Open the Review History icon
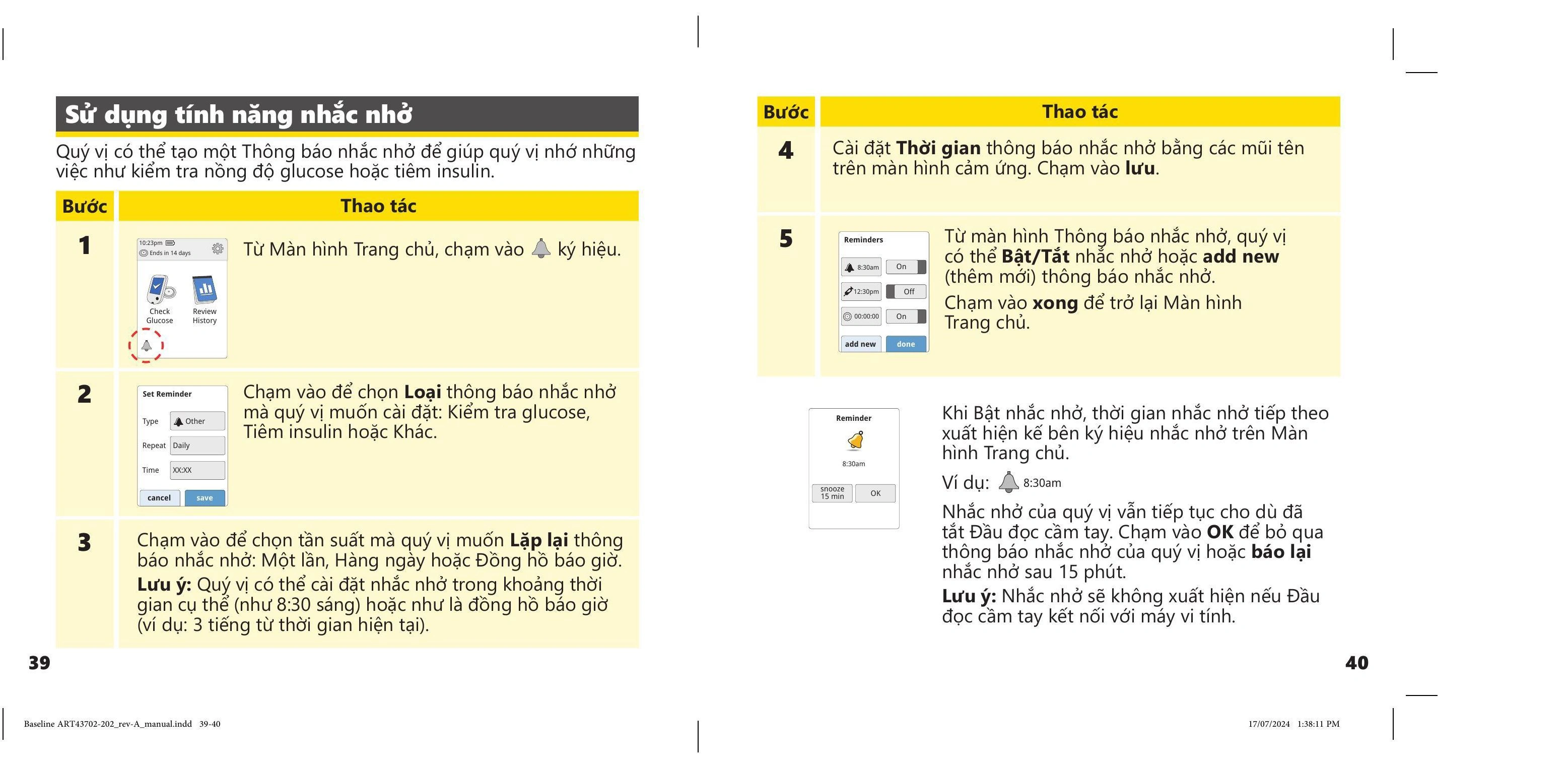The image size is (1568, 759). (204, 299)
